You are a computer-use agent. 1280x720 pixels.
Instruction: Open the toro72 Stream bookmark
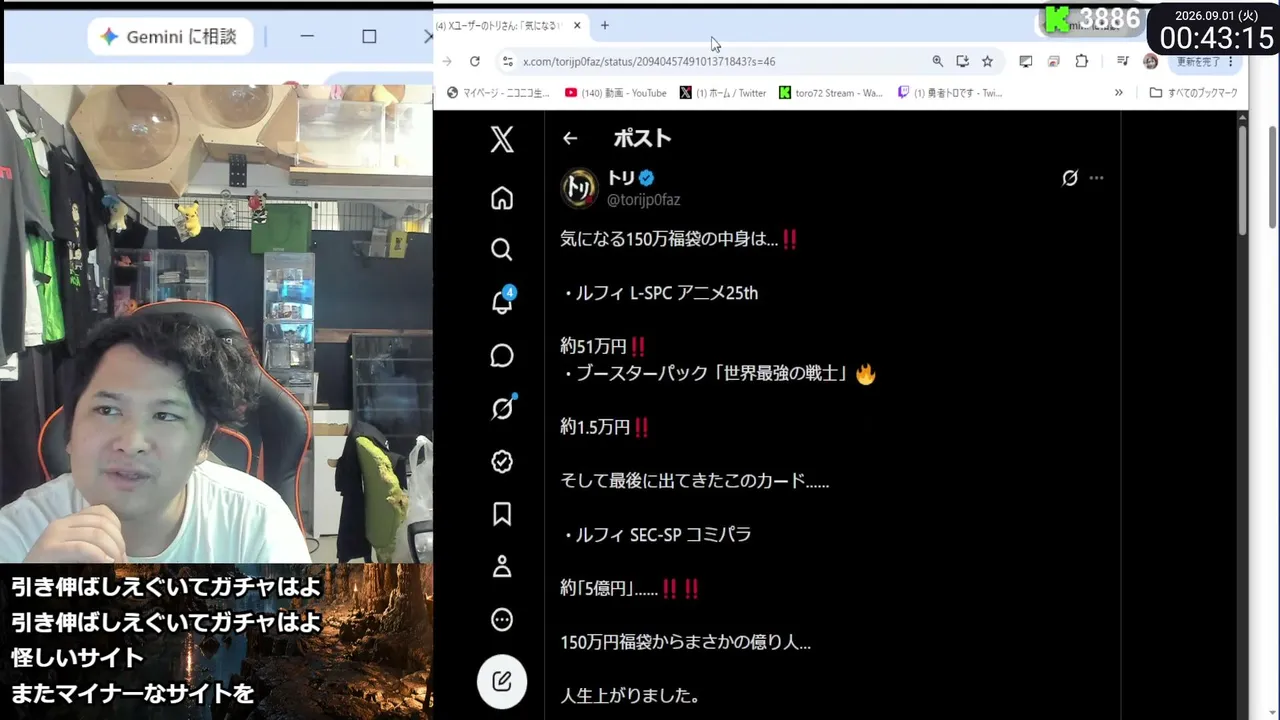point(831,93)
